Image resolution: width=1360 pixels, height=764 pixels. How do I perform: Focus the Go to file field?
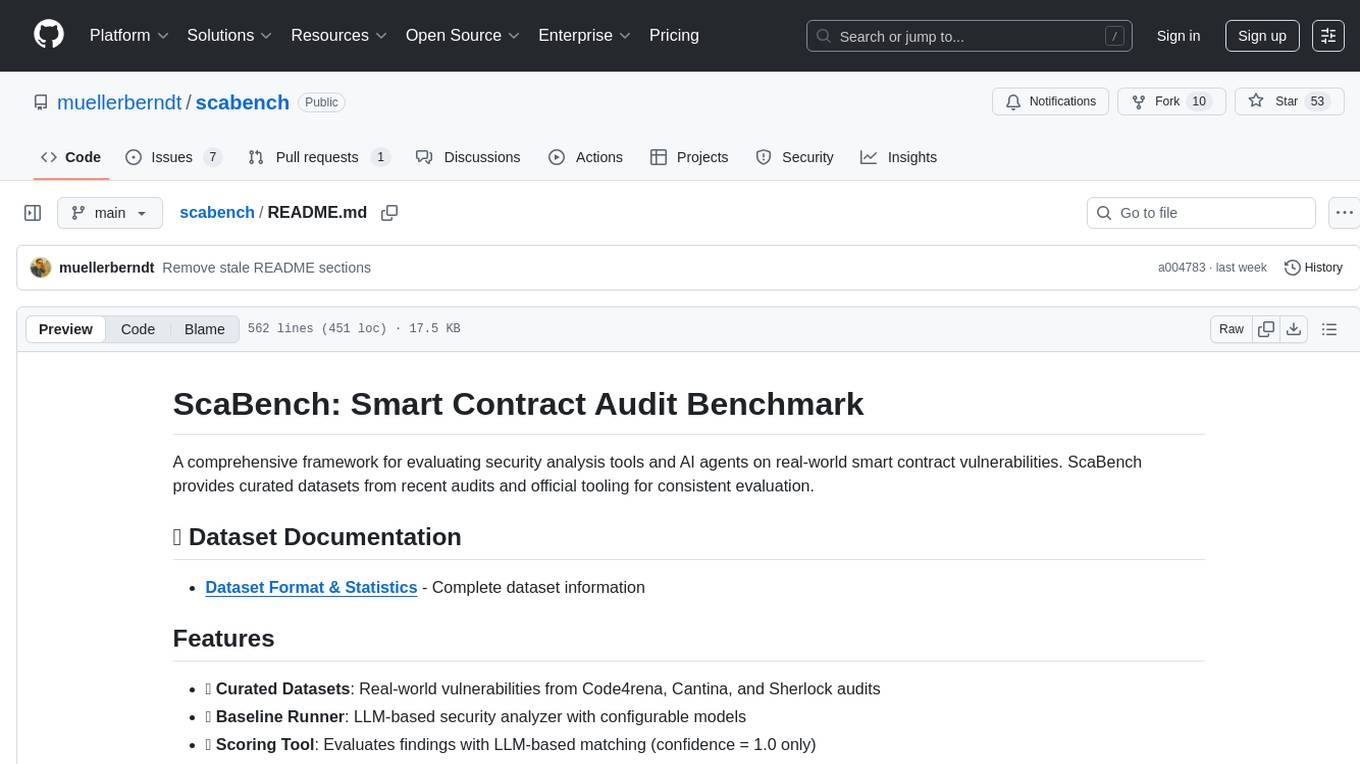1201,213
